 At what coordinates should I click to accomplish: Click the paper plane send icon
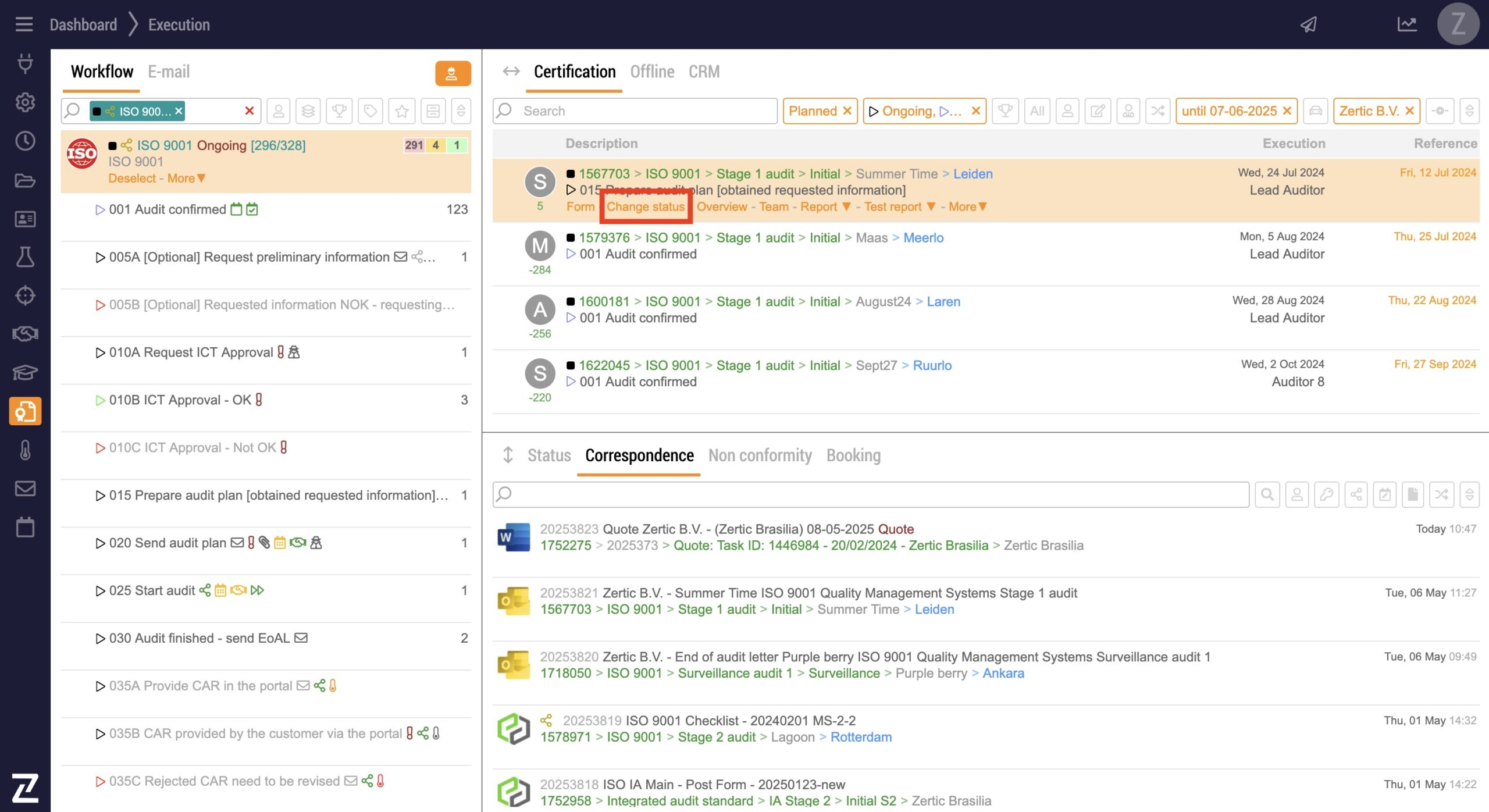[1309, 24]
